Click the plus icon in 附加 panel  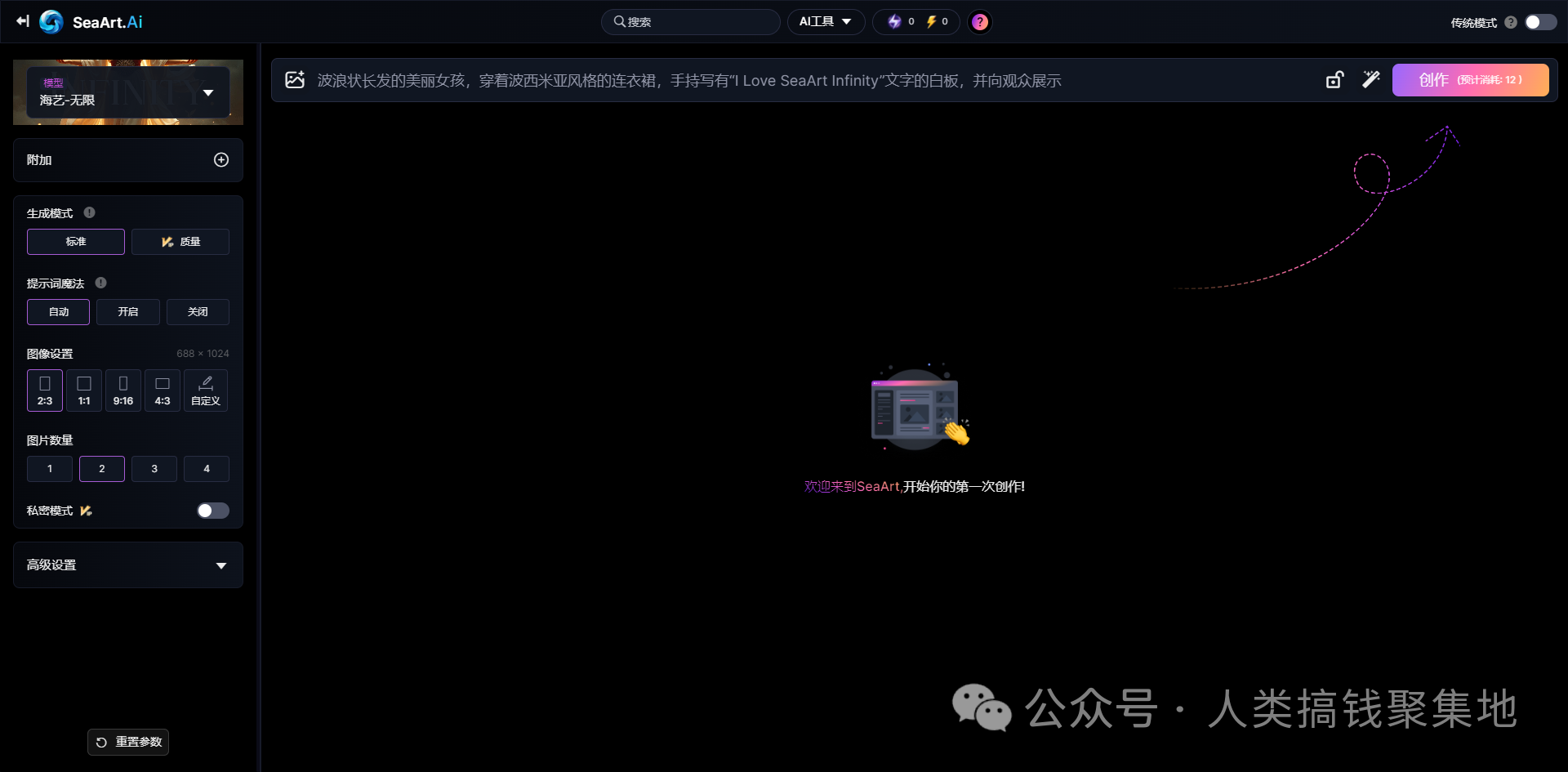[x=220, y=160]
